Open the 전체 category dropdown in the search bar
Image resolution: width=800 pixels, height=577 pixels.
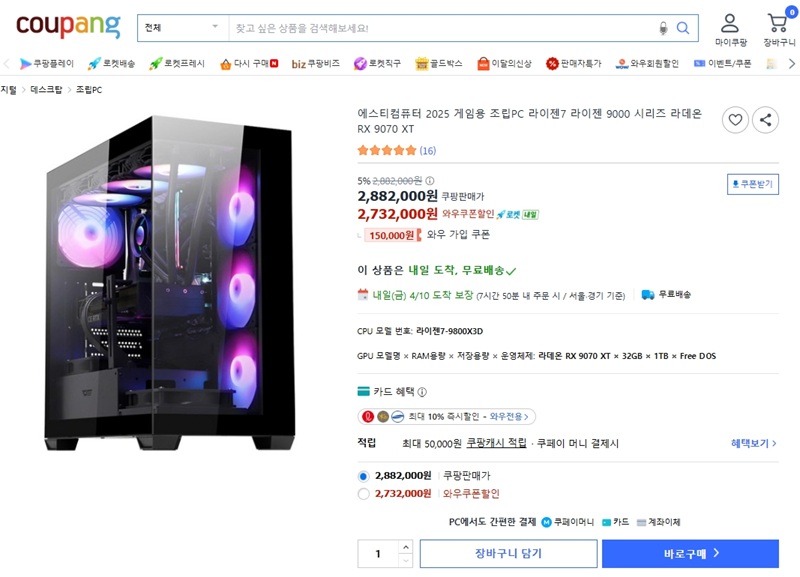pos(183,28)
